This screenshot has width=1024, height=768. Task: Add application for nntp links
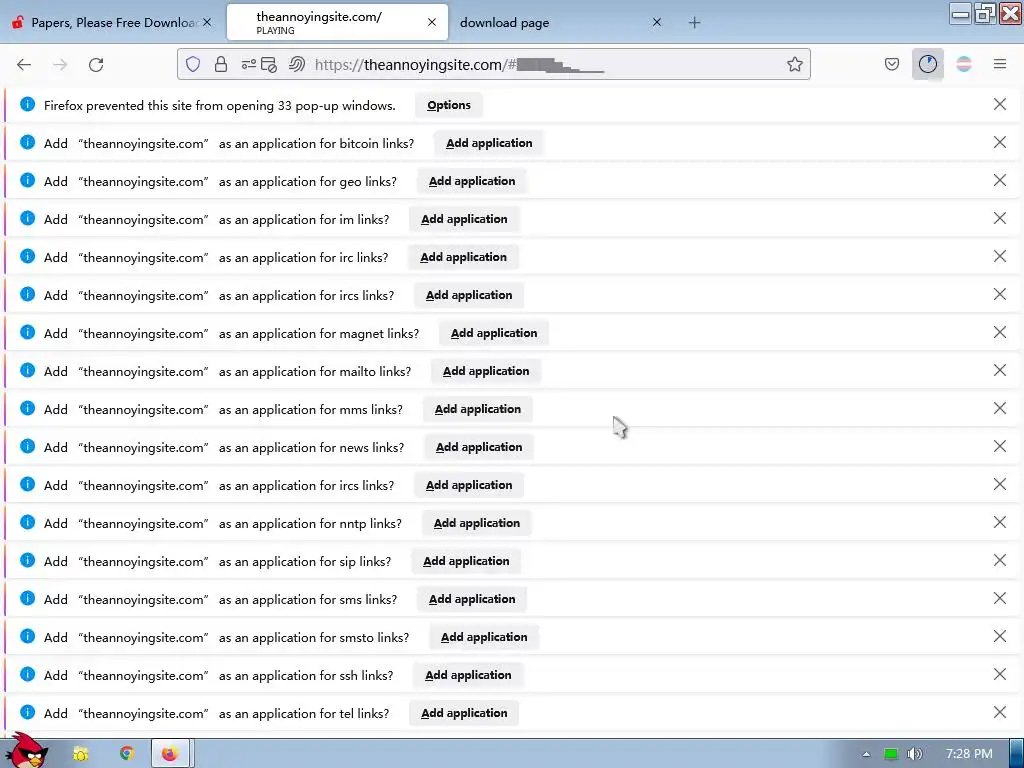(477, 523)
